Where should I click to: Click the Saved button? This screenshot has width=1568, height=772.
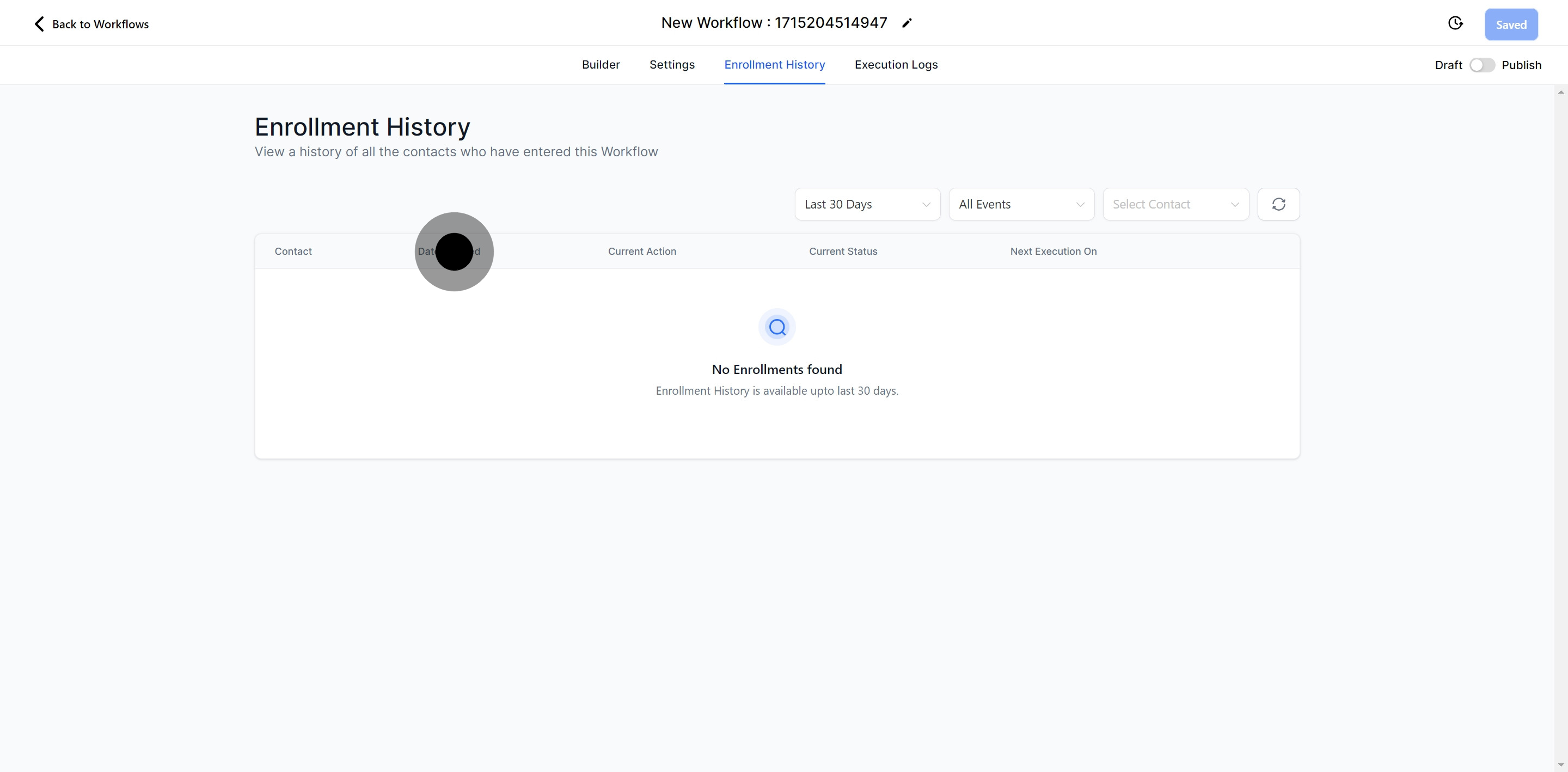[1511, 24]
